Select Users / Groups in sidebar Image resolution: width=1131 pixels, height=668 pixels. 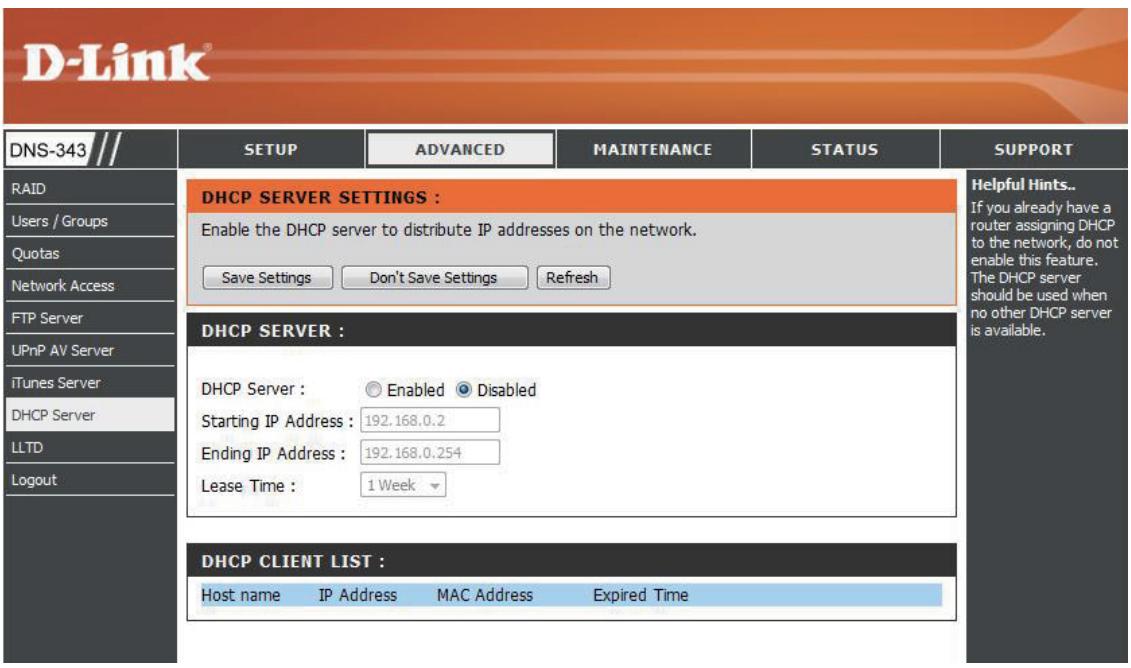tap(90, 221)
